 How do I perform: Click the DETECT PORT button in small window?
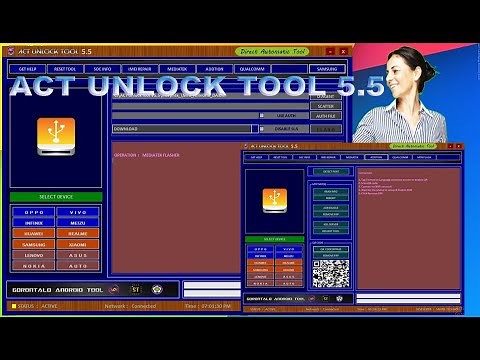(x=331, y=171)
